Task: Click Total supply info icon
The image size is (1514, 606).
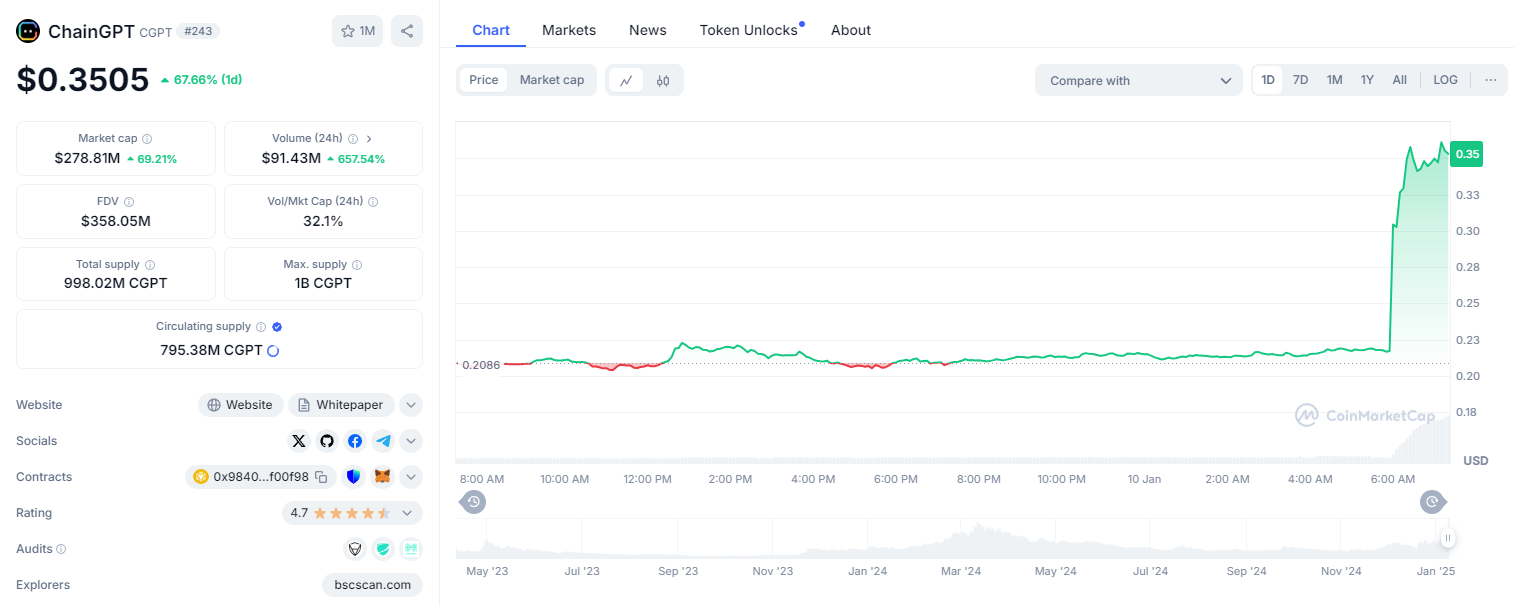Action: click(x=150, y=265)
